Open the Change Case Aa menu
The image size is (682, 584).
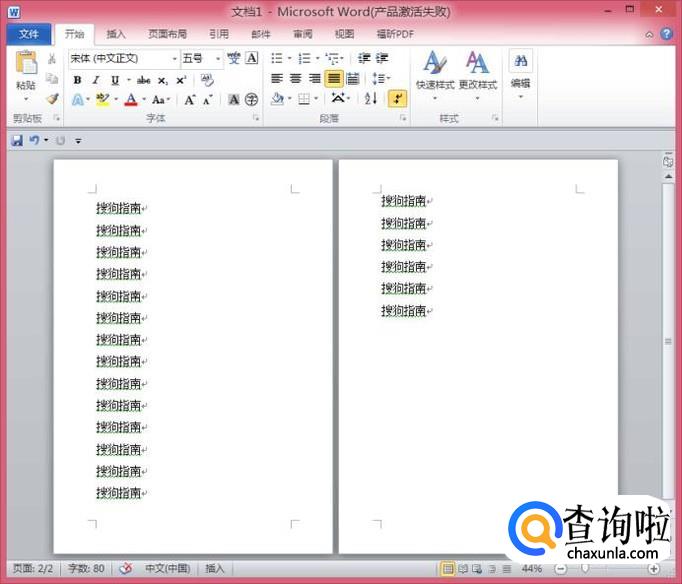[158, 100]
